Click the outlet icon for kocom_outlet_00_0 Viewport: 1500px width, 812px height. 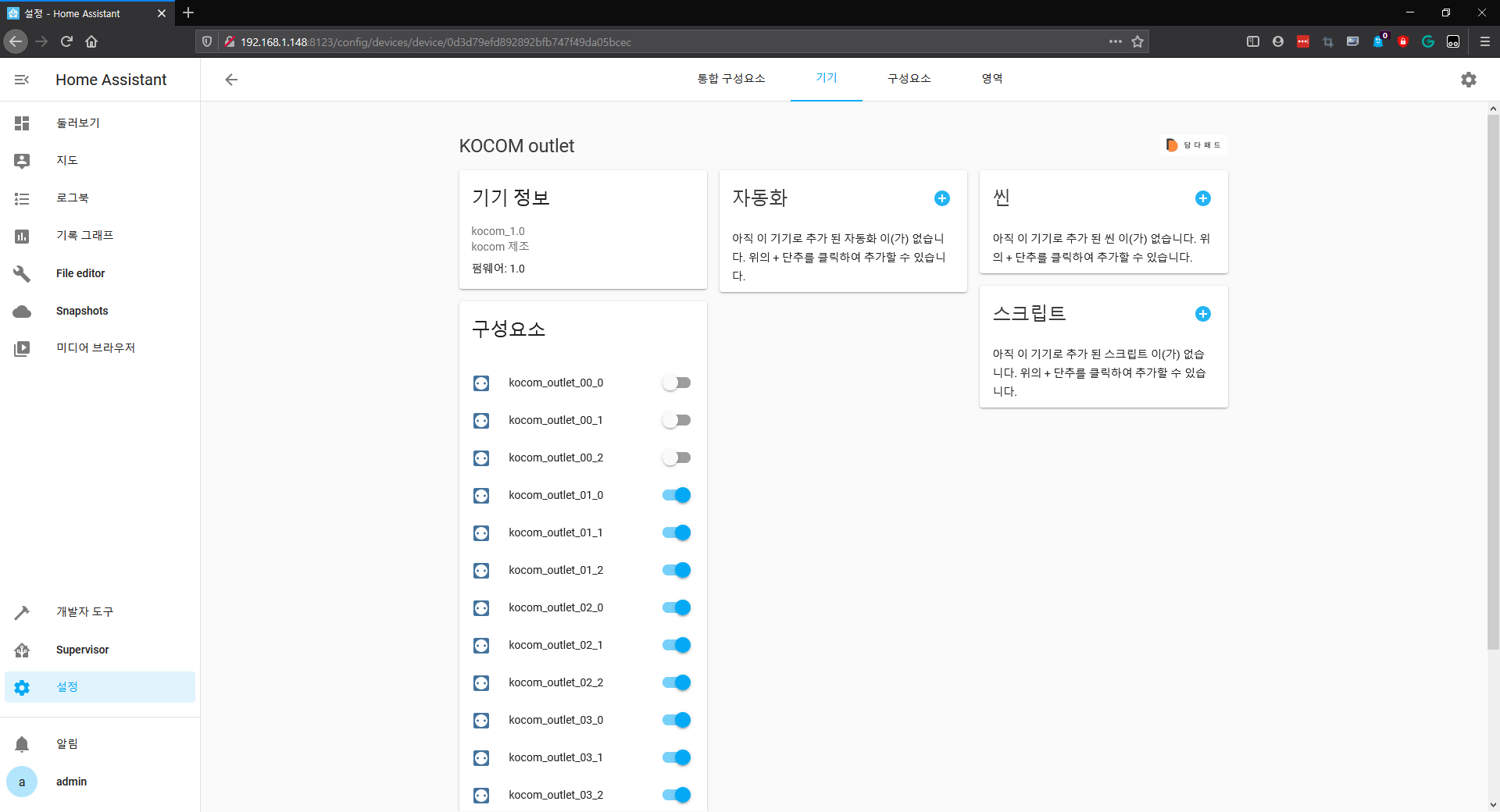coord(481,383)
